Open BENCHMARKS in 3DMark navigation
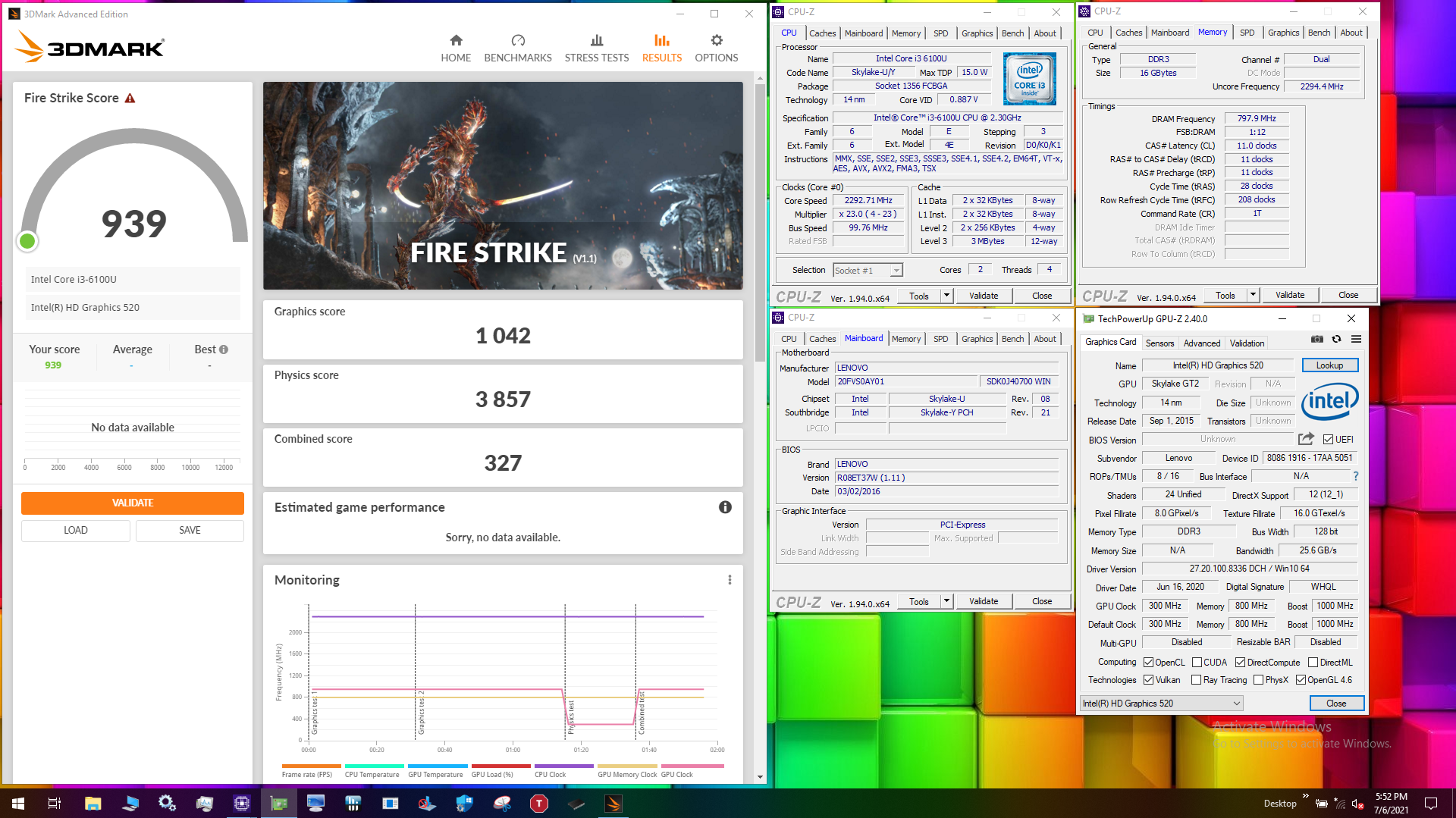 point(518,49)
